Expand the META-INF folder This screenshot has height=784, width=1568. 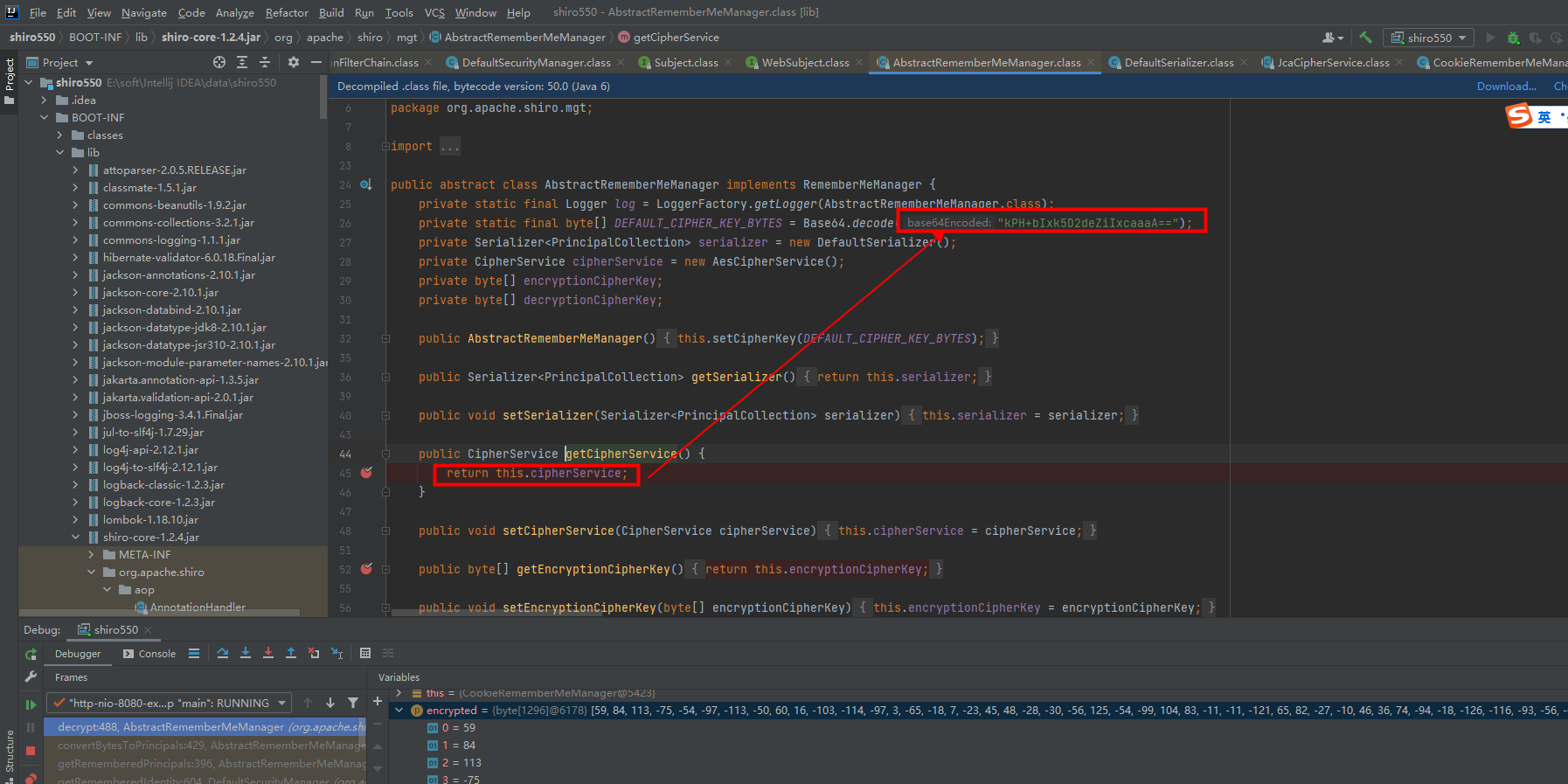[x=91, y=554]
